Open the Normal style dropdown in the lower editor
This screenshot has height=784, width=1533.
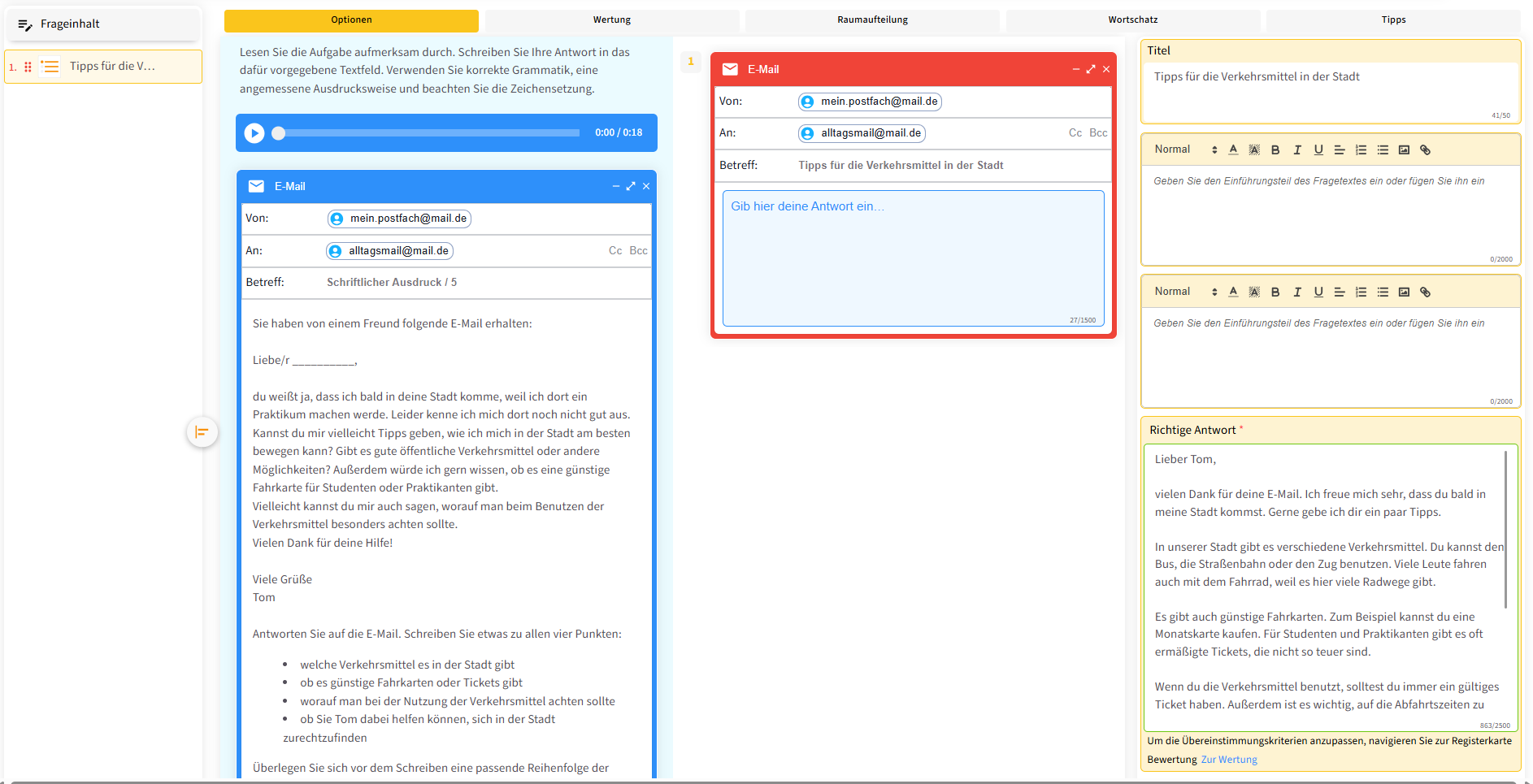[x=1185, y=292]
